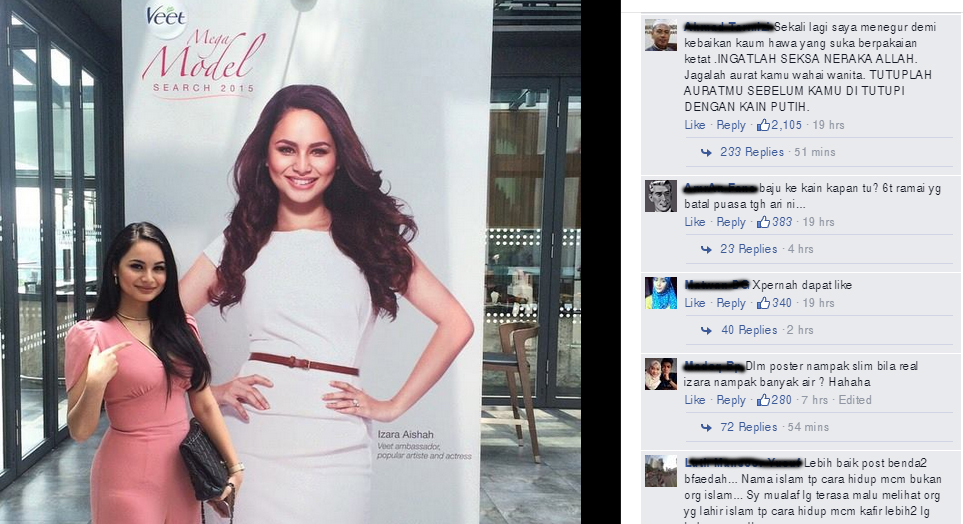This screenshot has height=524, width=963.
Task: Open profile picture of man in white cap
Action: [x=661, y=35]
